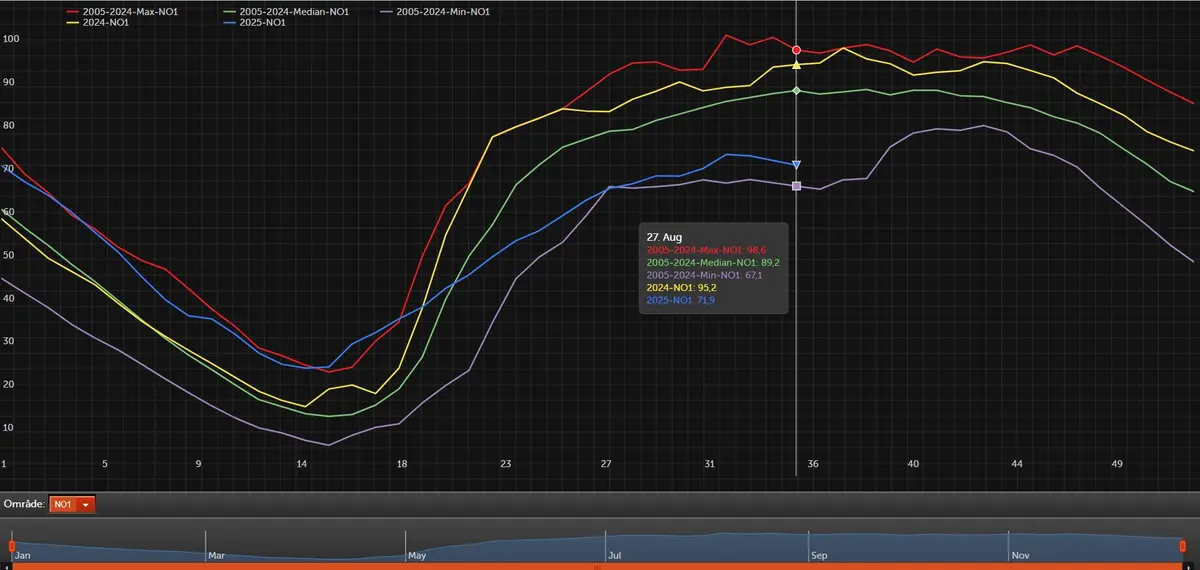Select the left range handle near Jan

pos(12,546)
